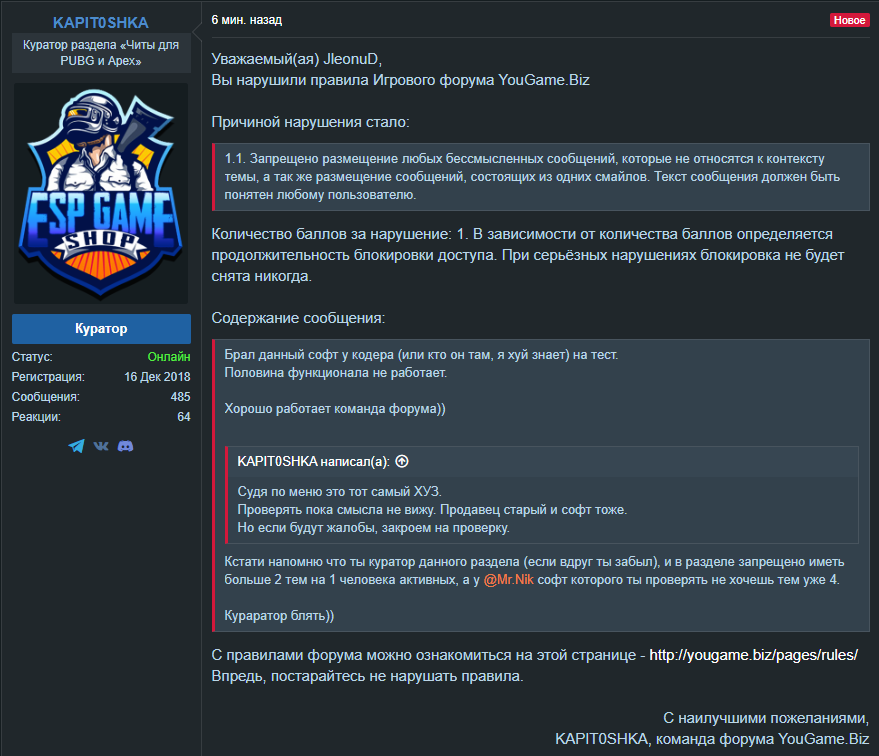The image size is (879, 756).
Task: Open the yougame.biz rules page link
Action: click(x=753, y=655)
